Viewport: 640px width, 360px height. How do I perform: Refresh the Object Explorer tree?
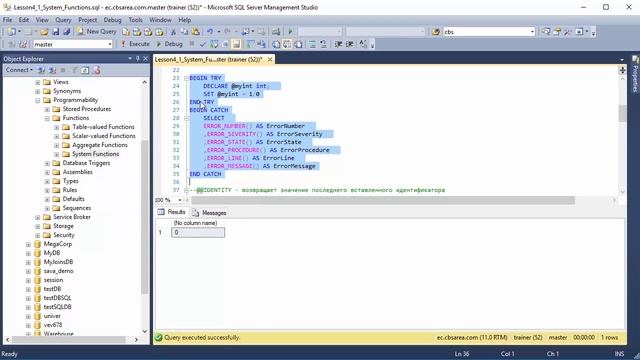click(x=85, y=70)
